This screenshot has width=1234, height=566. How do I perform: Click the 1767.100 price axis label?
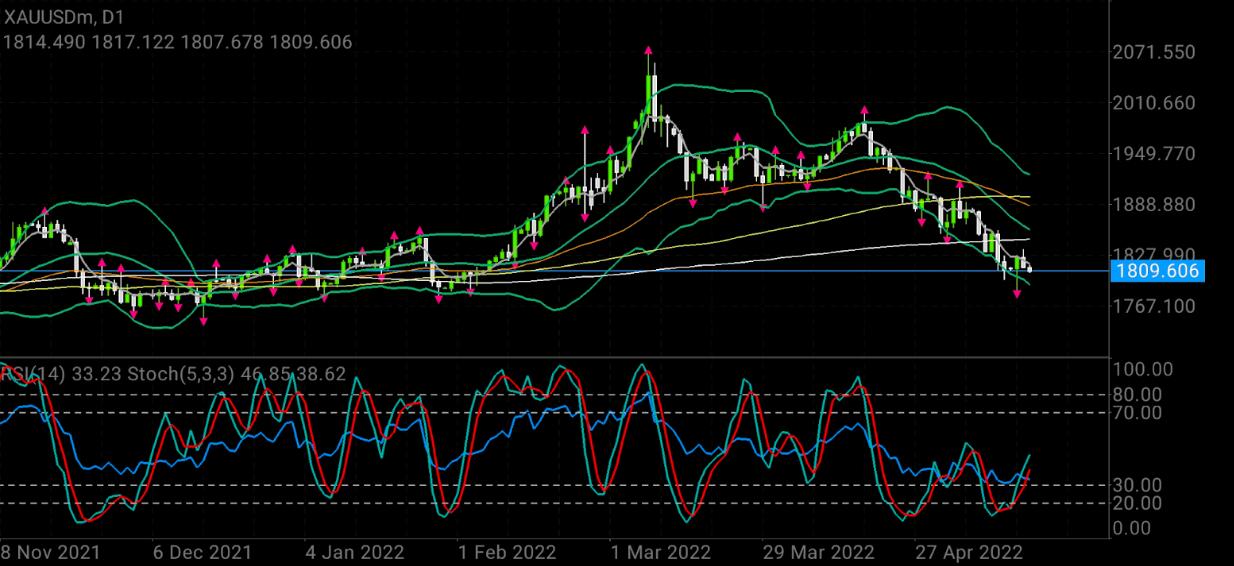click(1154, 305)
